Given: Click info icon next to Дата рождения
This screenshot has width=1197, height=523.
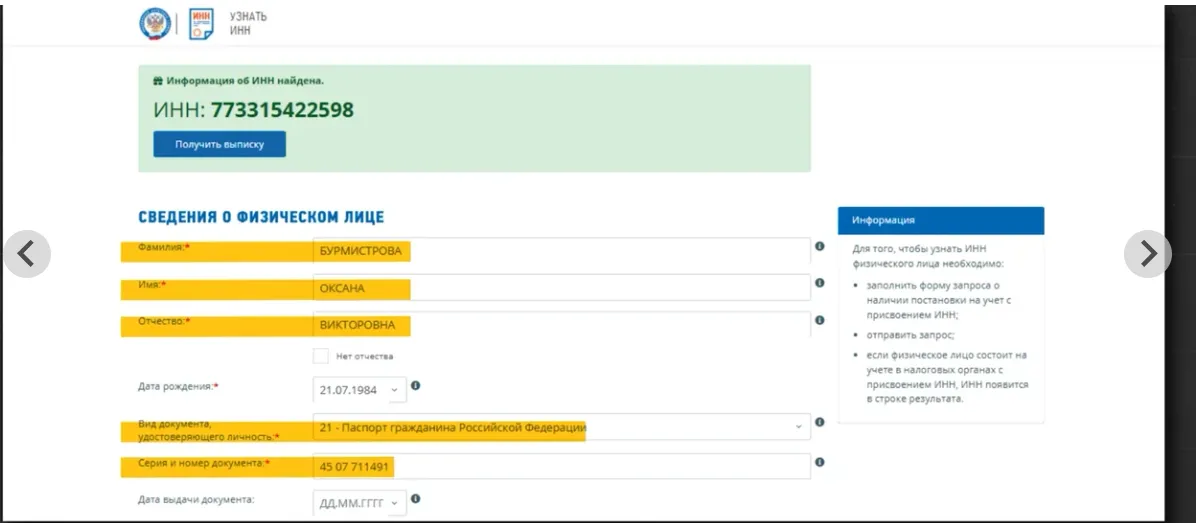Looking at the screenshot, I should [415, 386].
